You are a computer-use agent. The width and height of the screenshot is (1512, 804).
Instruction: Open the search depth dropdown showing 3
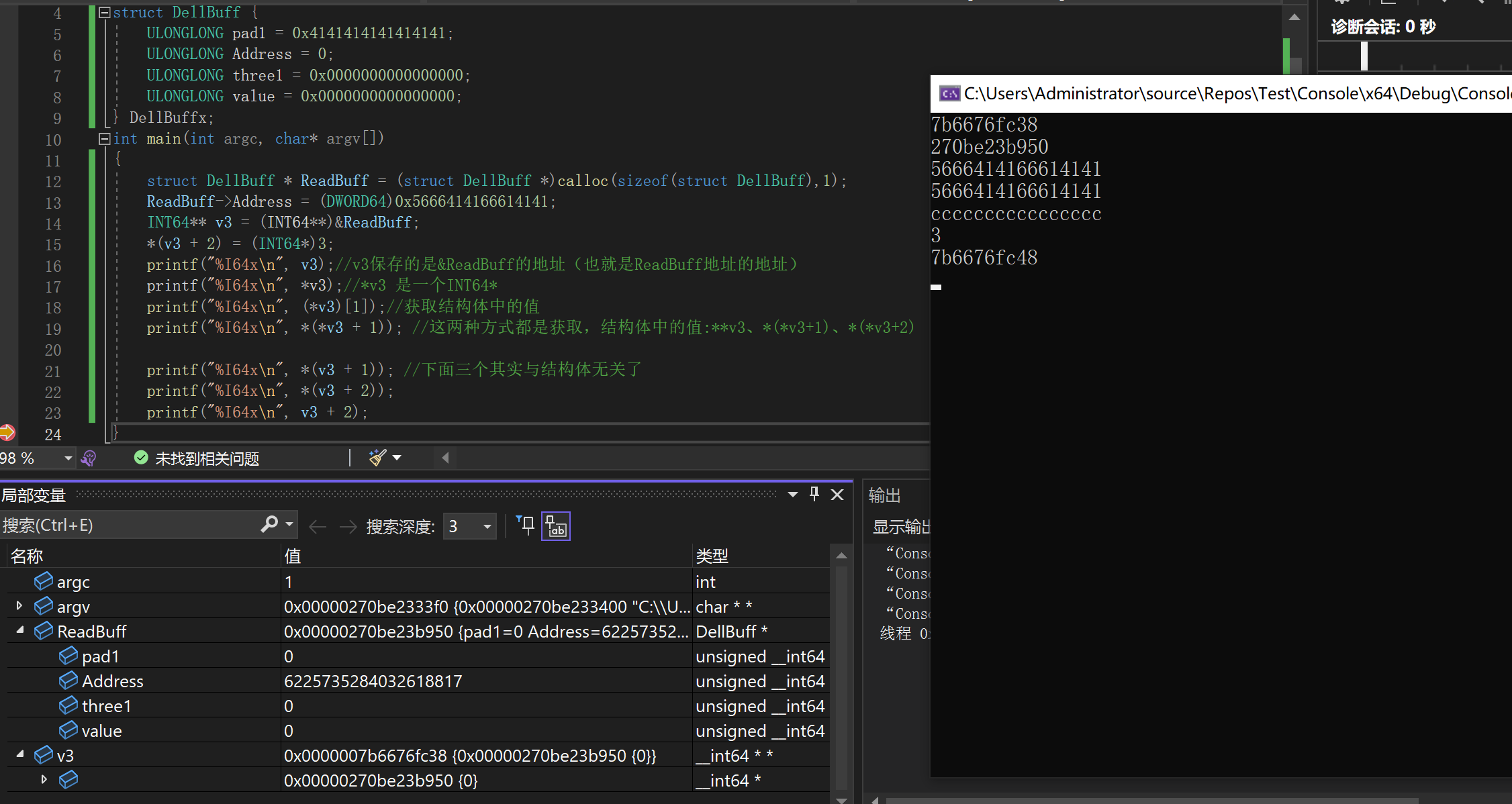coord(487,526)
